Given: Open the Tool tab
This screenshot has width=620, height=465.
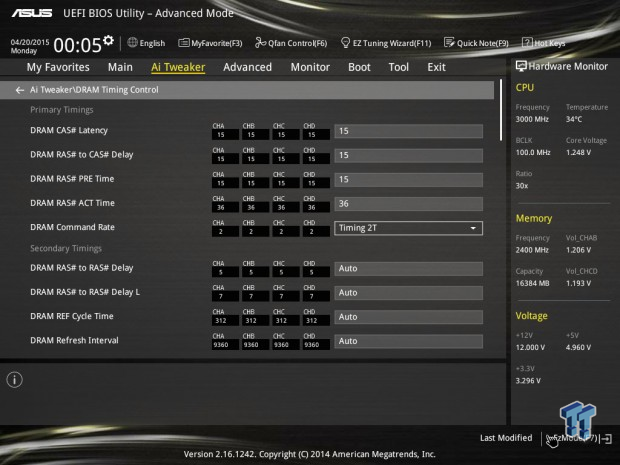Looking at the screenshot, I should [x=399, y=67].
